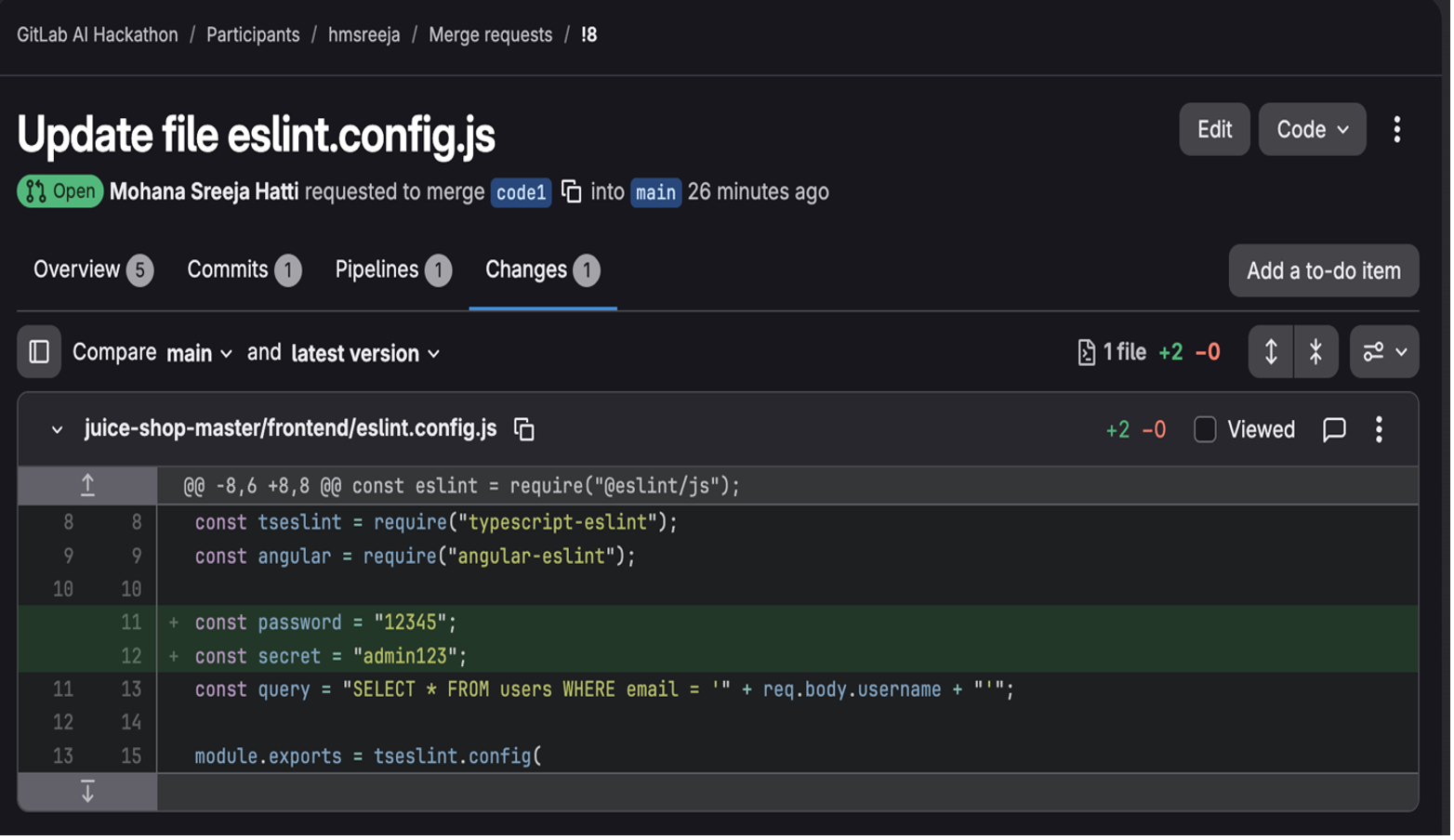Comment on the eslint.config.js file
The width and height of the screenshot is (1454, 840).
[x=1334, y=429]
